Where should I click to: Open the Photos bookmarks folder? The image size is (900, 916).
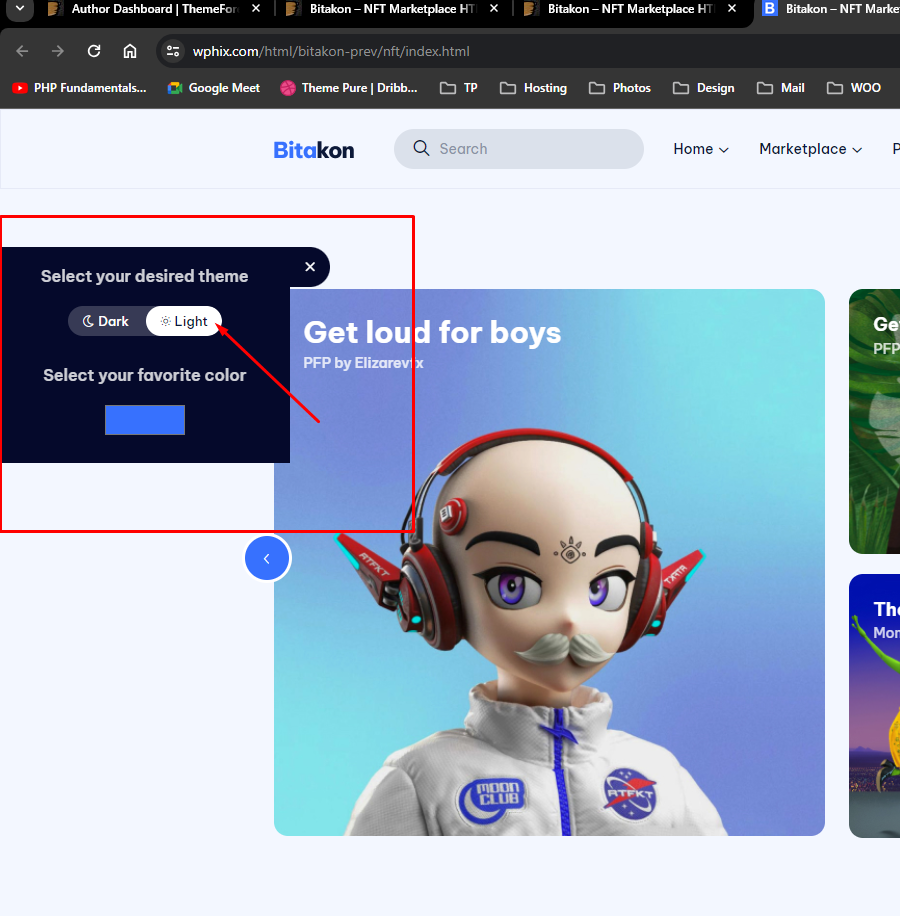tap(620, 88)
